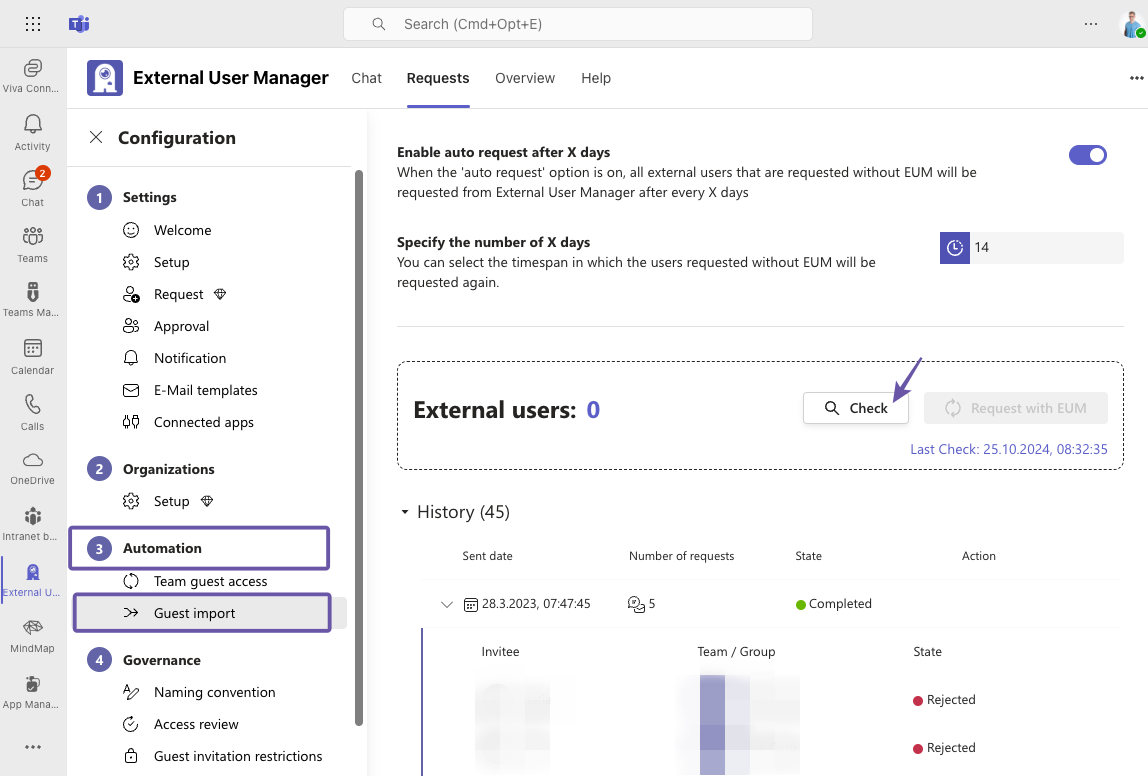The image size is (1148, 776).
Task: Open the Intranet app in sidebar
Action: click(x=32, y=524)
